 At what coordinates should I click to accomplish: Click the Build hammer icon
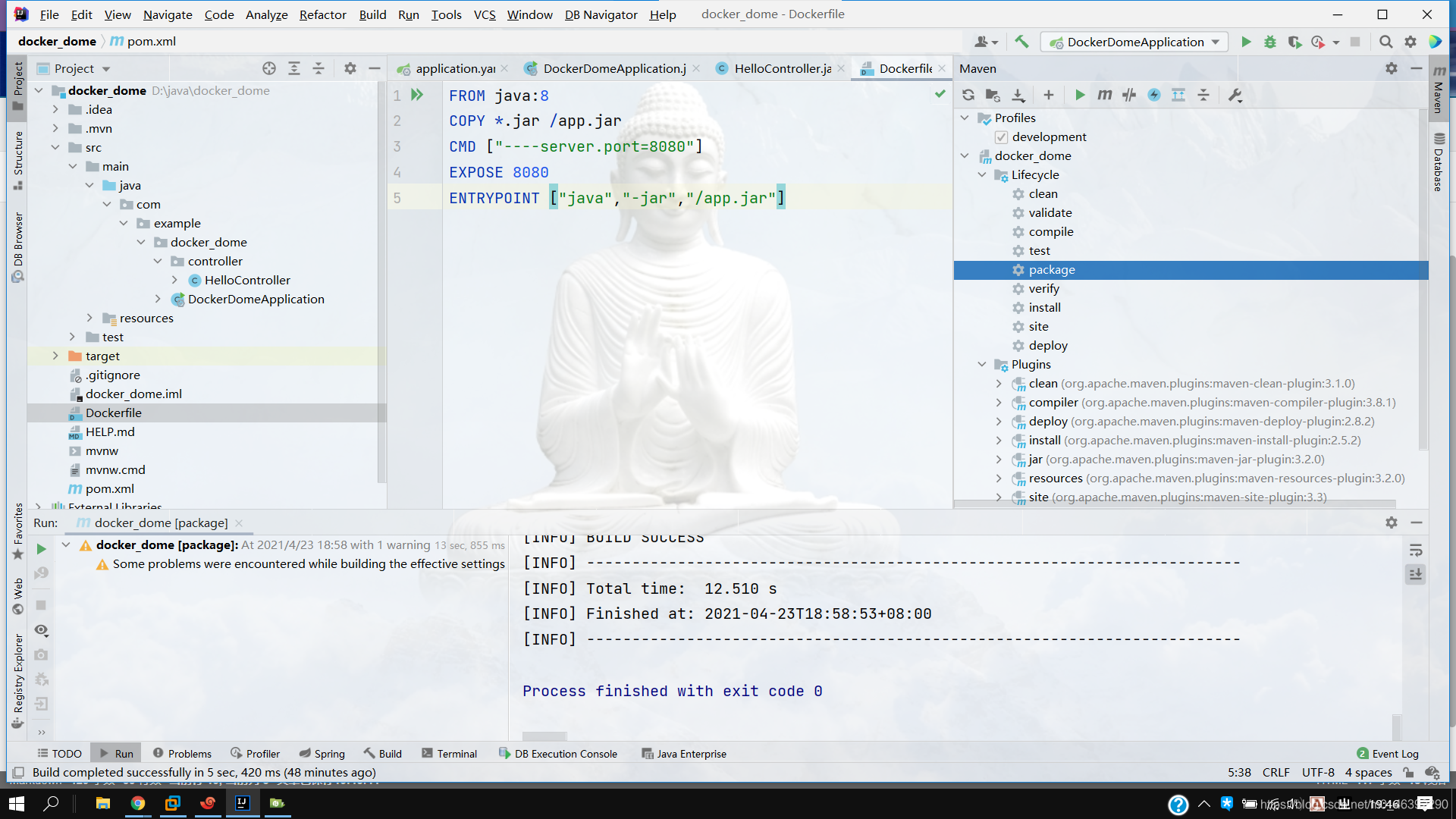tap(1021, 42)
